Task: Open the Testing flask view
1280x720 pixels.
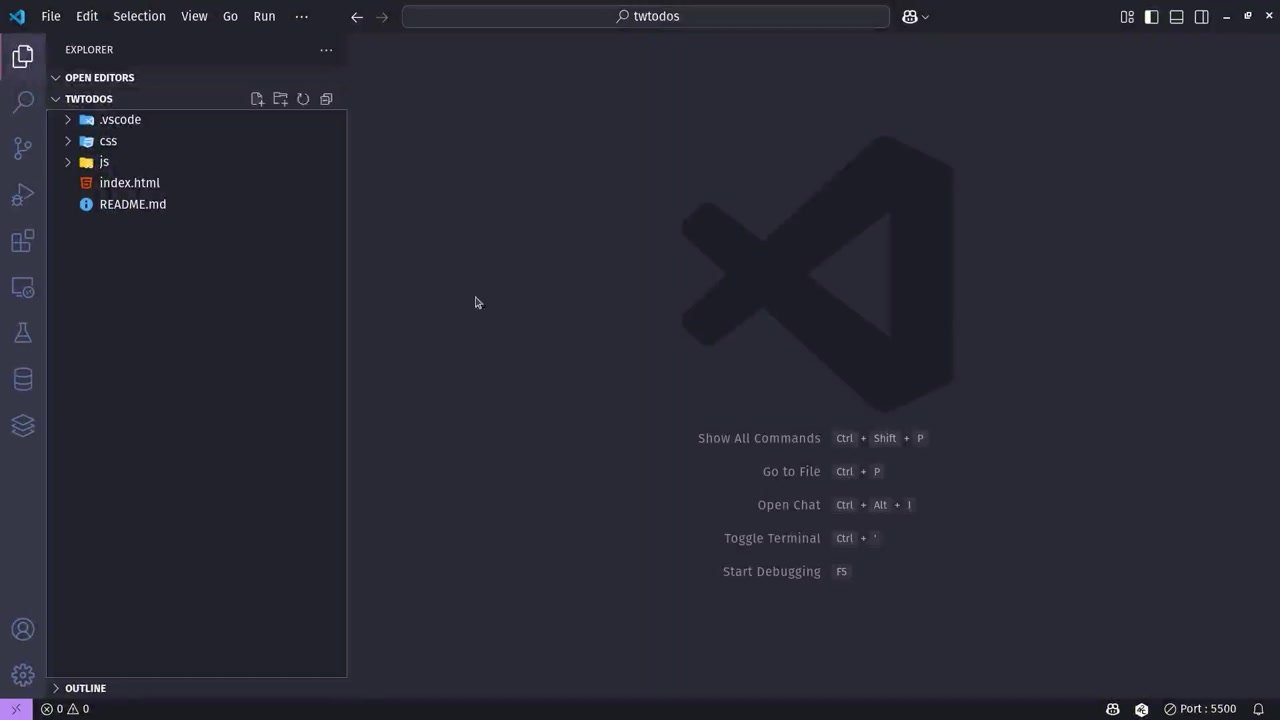Action: [x=23, y=333]
